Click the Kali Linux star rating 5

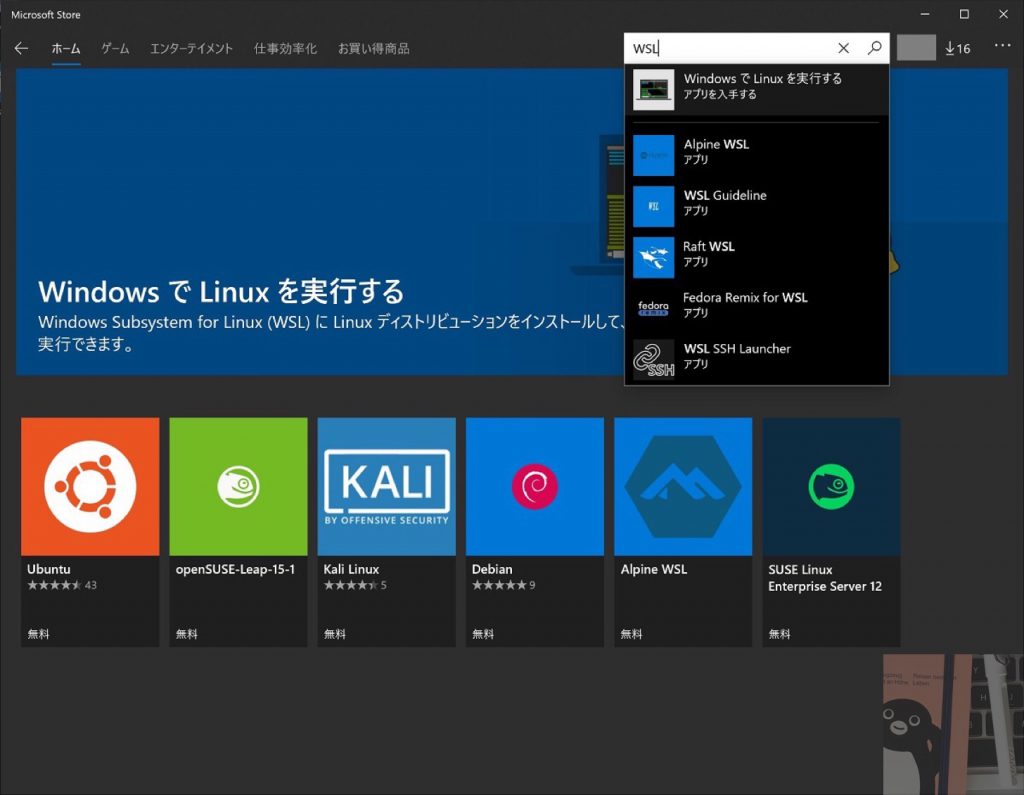tap(355, 585)
